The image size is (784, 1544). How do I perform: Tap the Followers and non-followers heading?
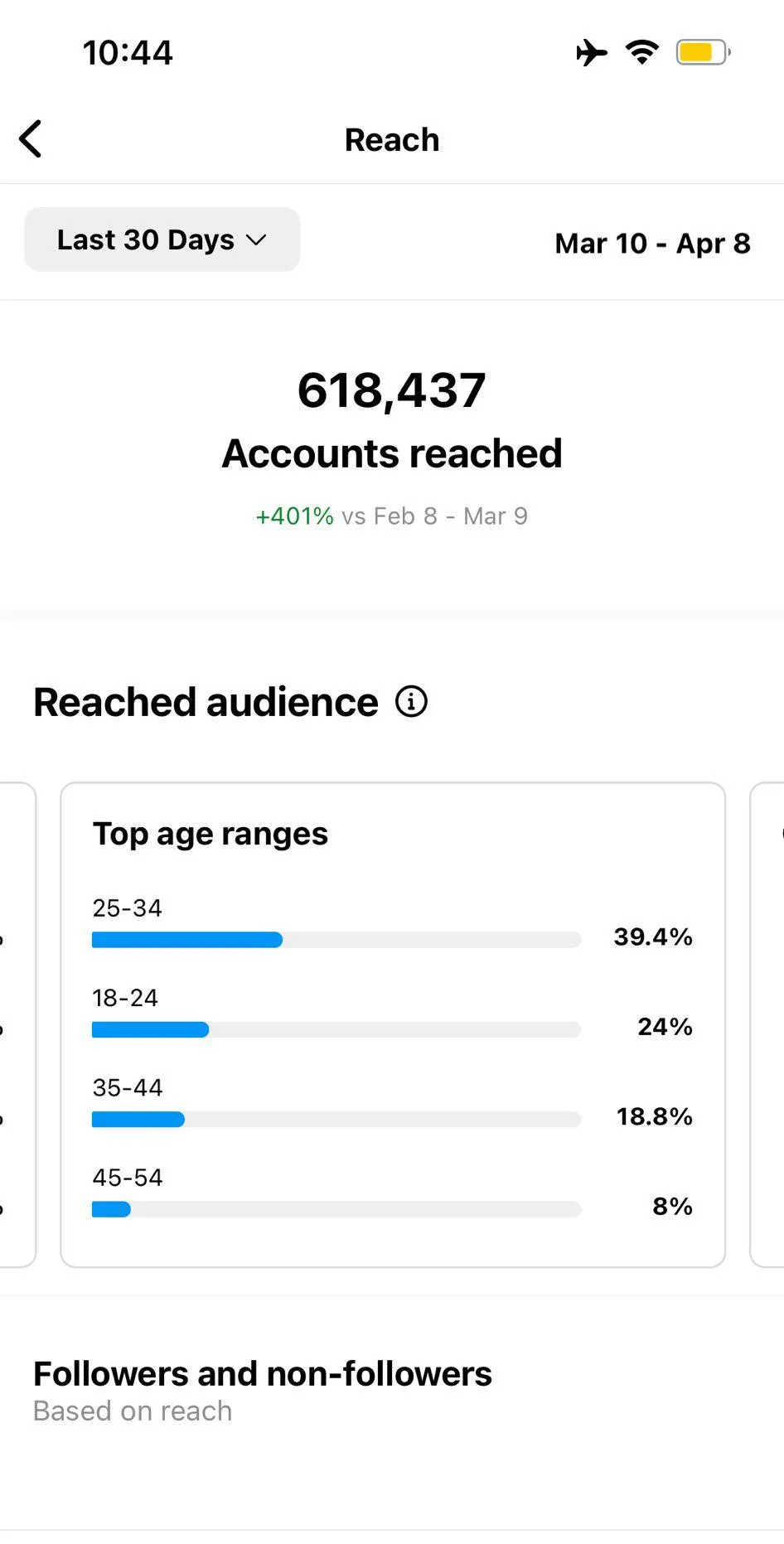click(x=262, y=1373)
